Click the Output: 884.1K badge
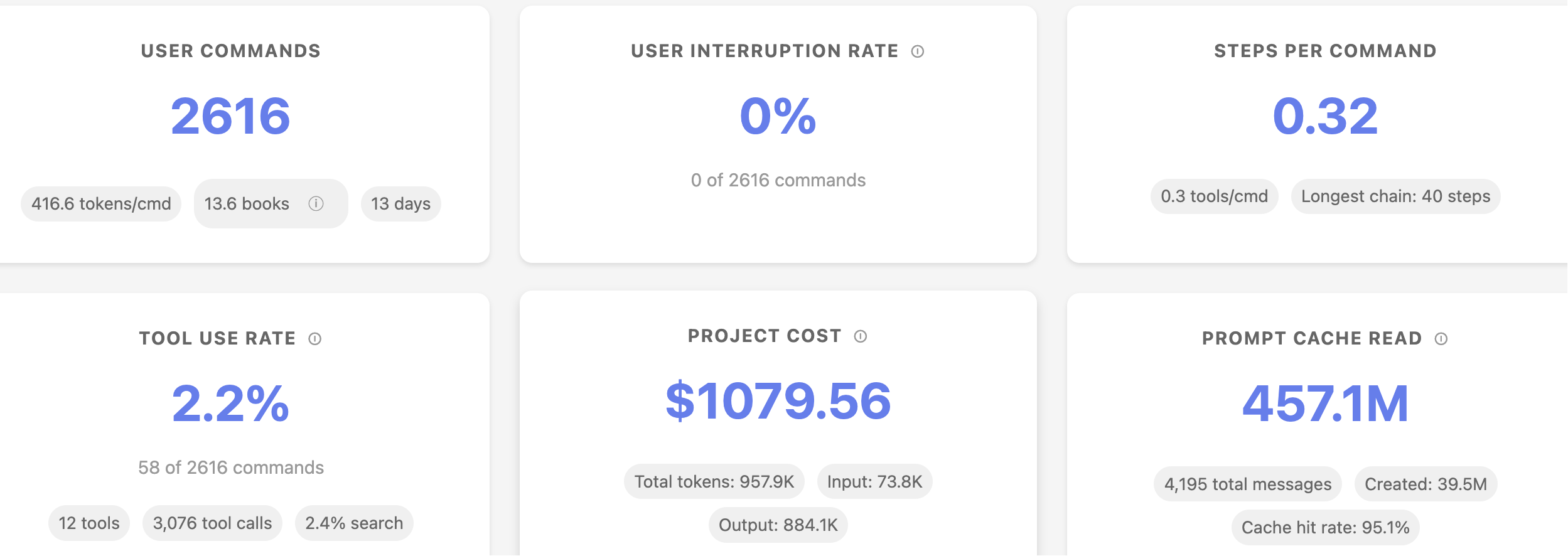The height and width of the screenshot is (556, 1568). pos(778,525)
